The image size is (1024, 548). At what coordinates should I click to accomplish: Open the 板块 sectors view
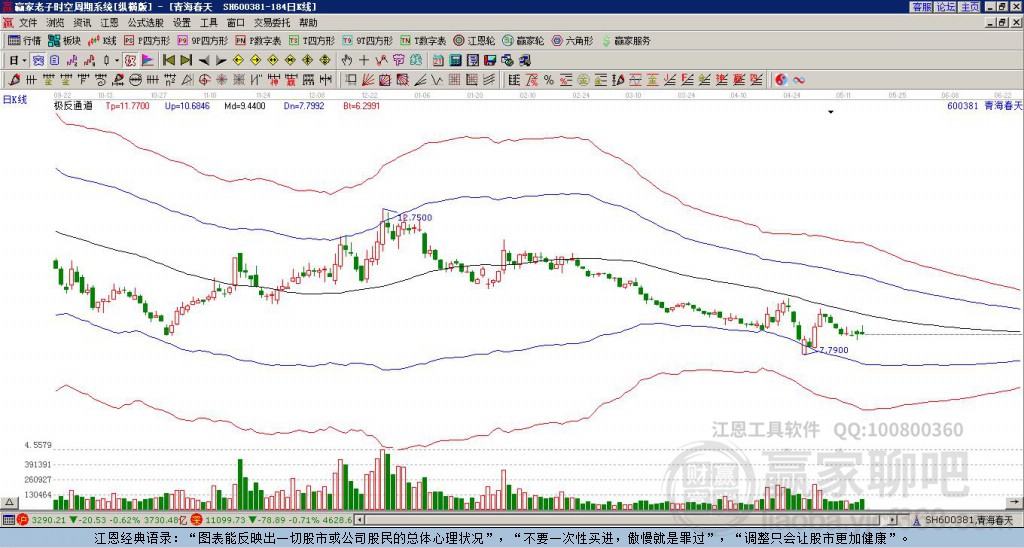point(65,40)
